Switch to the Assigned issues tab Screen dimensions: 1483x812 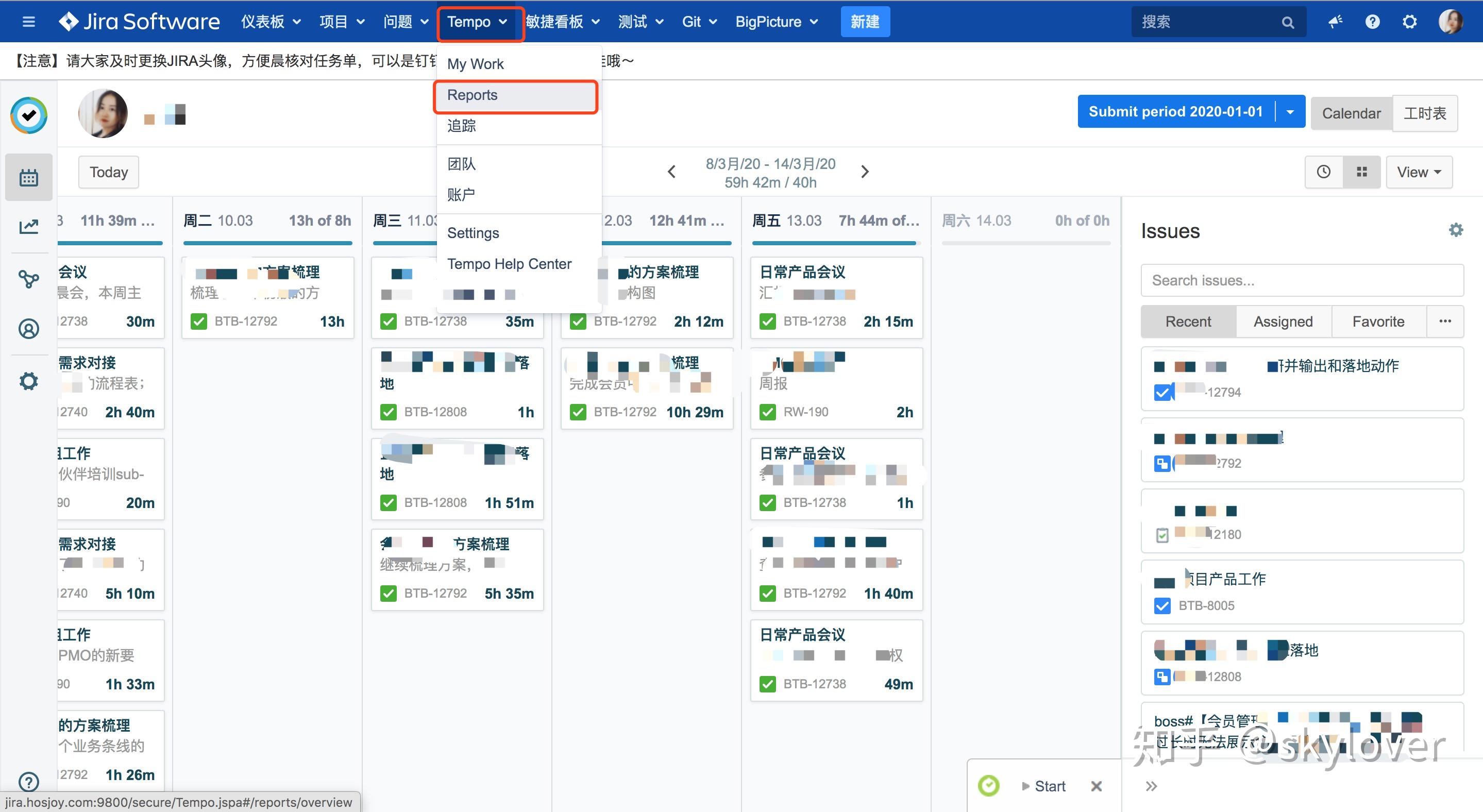point(1283,321)
